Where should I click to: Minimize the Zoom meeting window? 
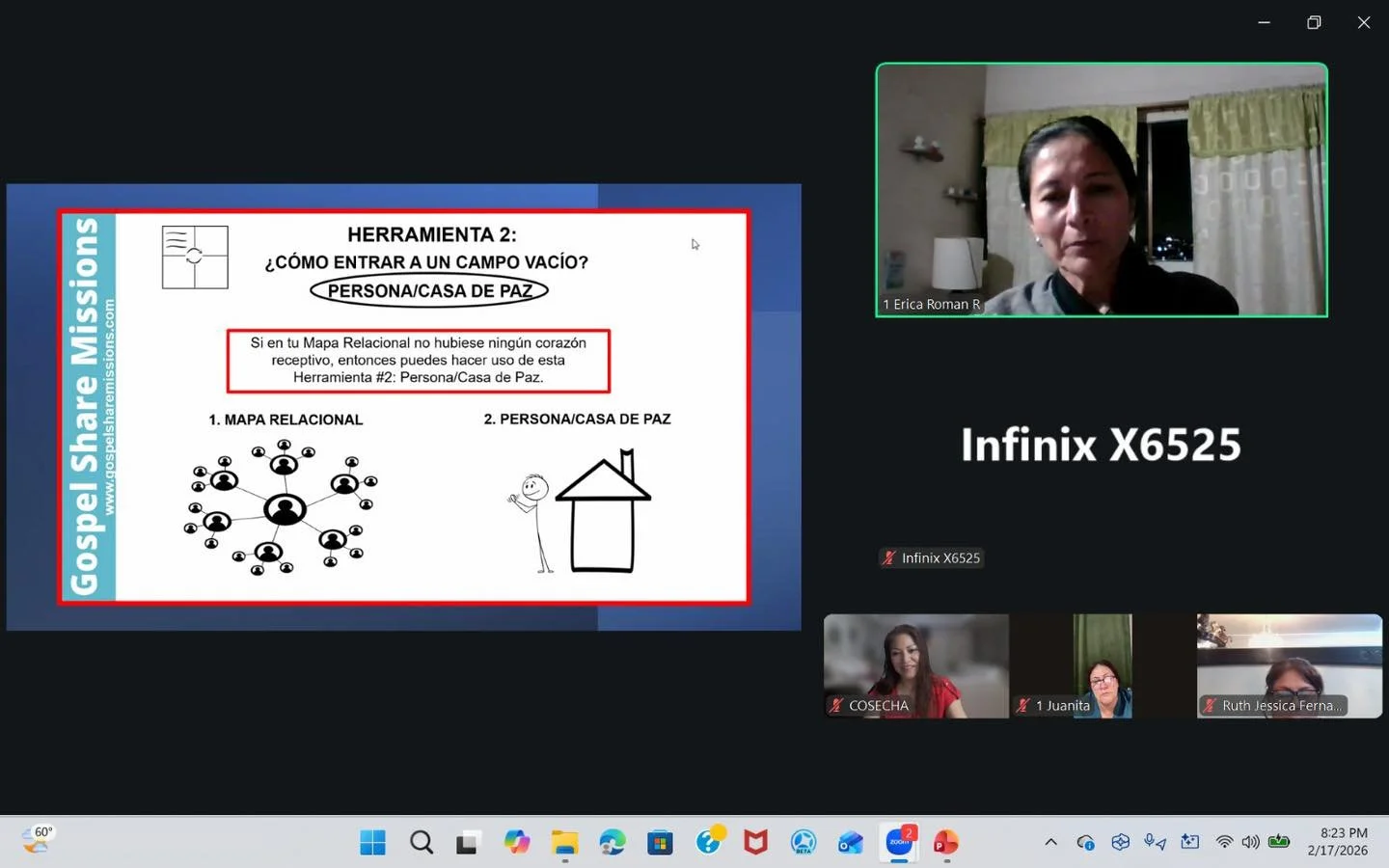point(1264,22)
